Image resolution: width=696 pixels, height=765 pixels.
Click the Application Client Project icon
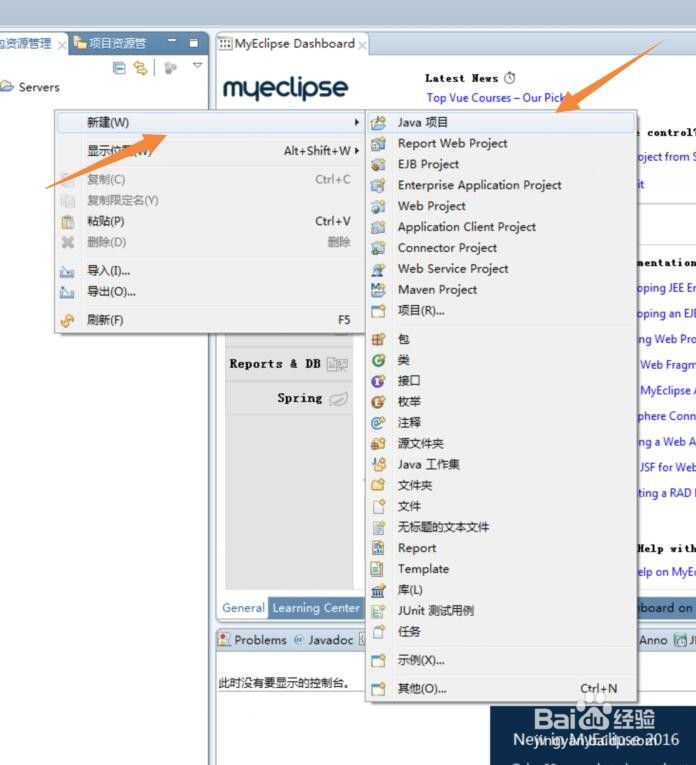(x=378, y=227)
